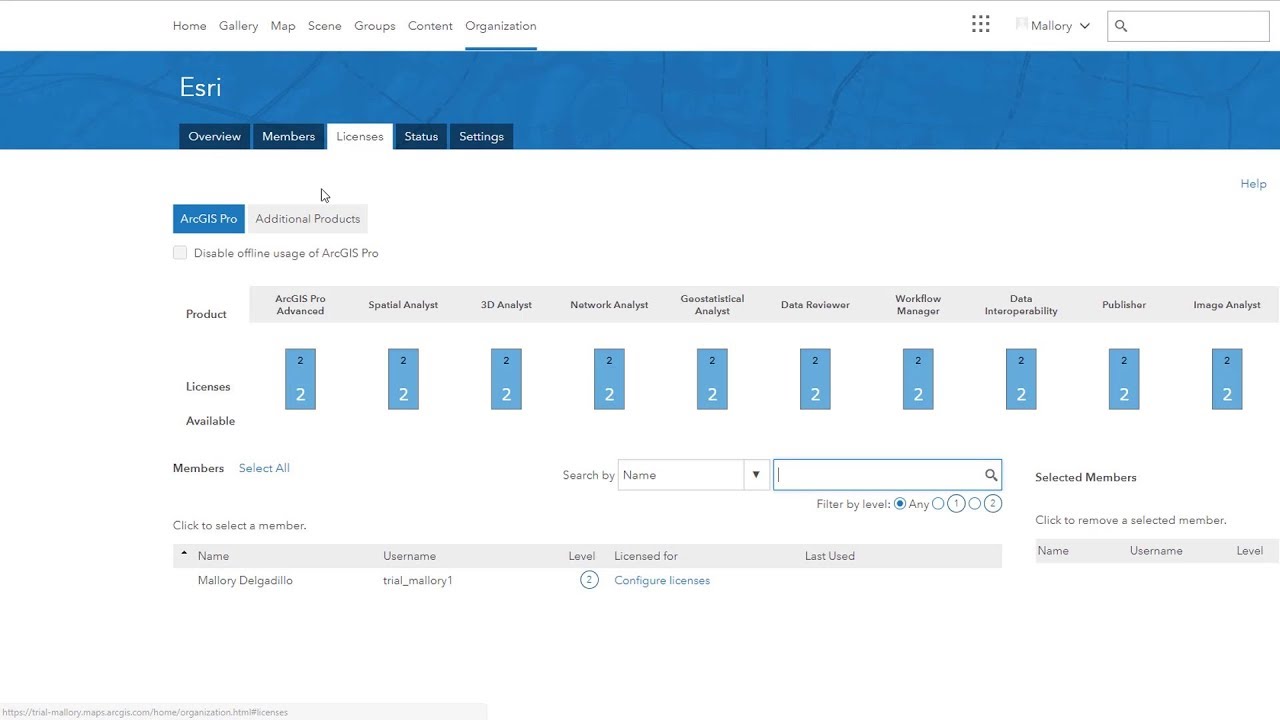1280x720 pixels.
Task: Click the Select All members link
Action: pyautogui.click(x=264, y=468)
